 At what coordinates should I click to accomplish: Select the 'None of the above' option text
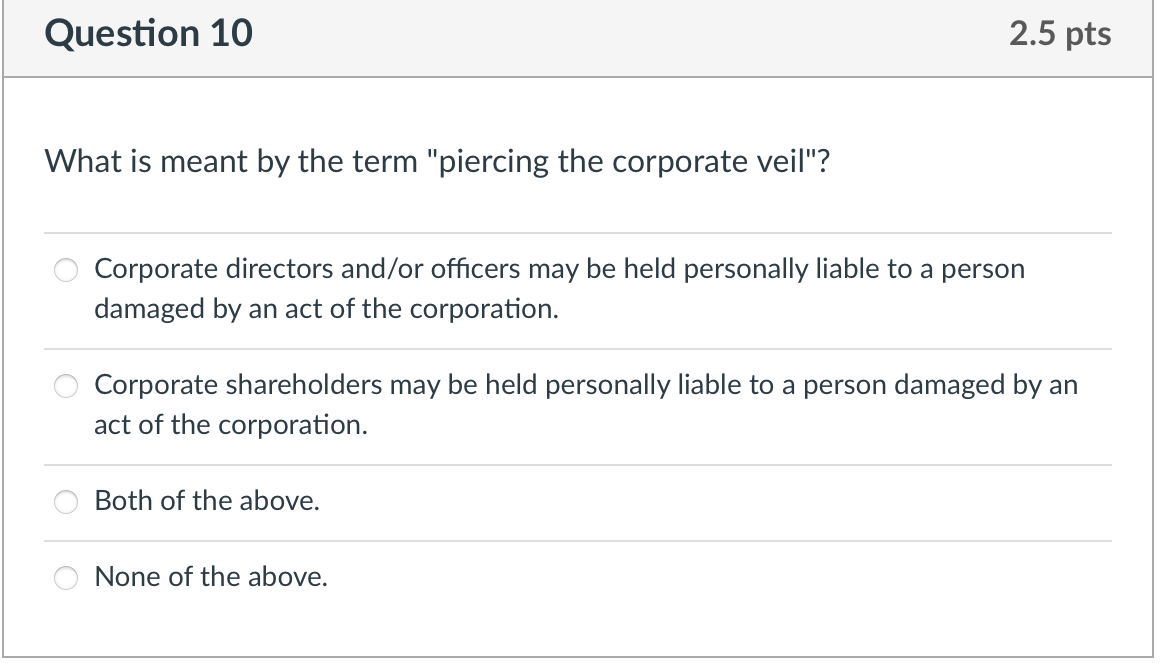tap(210, 577)
